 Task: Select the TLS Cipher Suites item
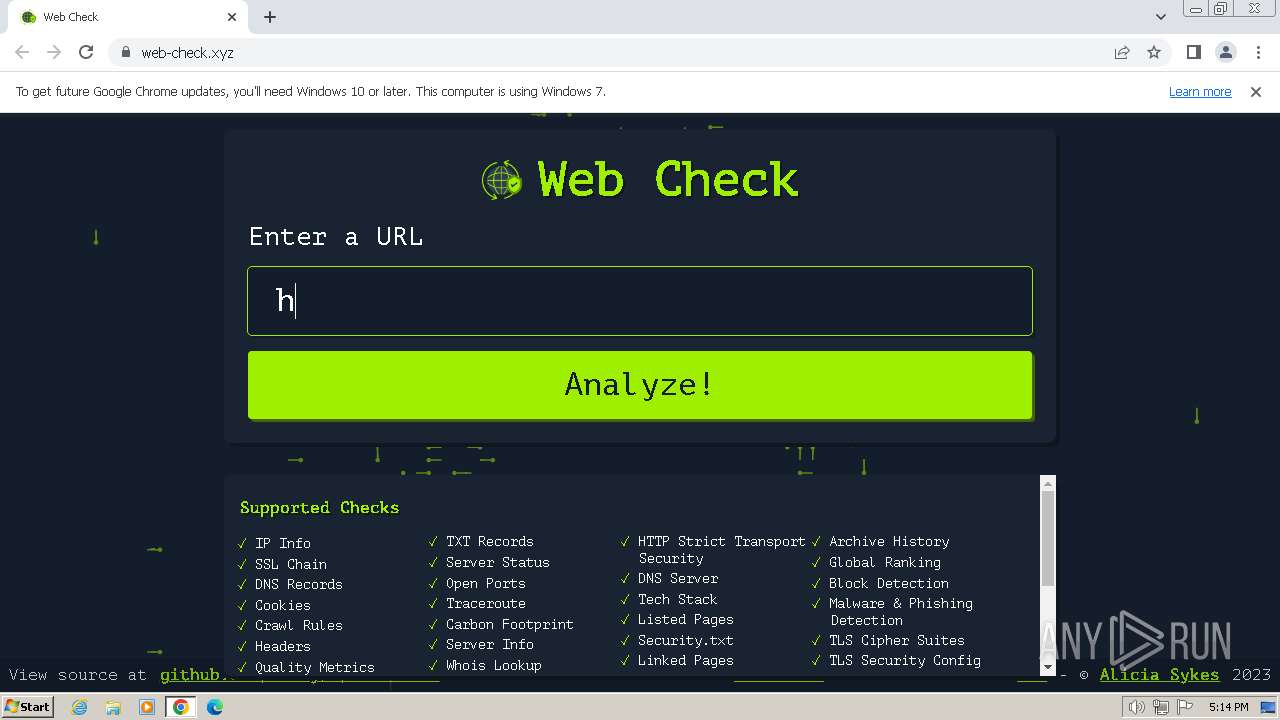point(897,640)
